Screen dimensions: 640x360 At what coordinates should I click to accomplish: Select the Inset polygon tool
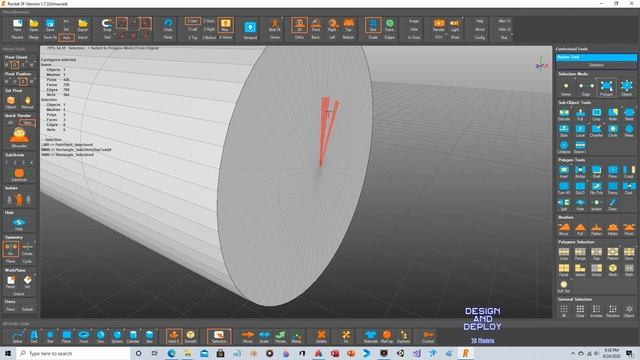[x=564, y=170]
